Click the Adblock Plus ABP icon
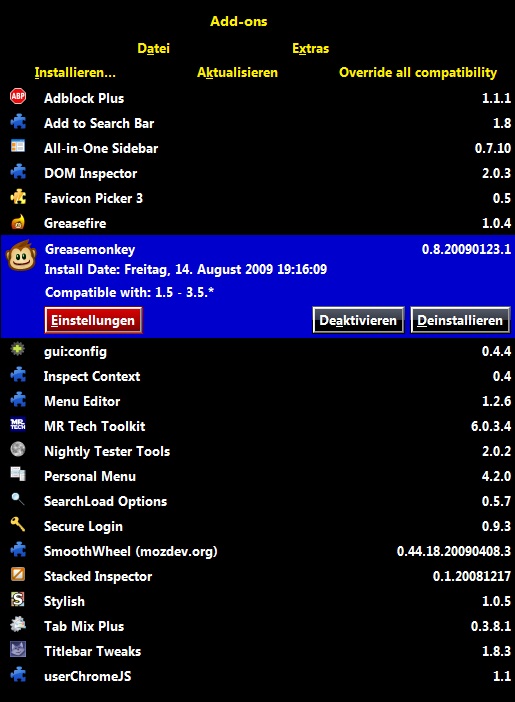 18,96
